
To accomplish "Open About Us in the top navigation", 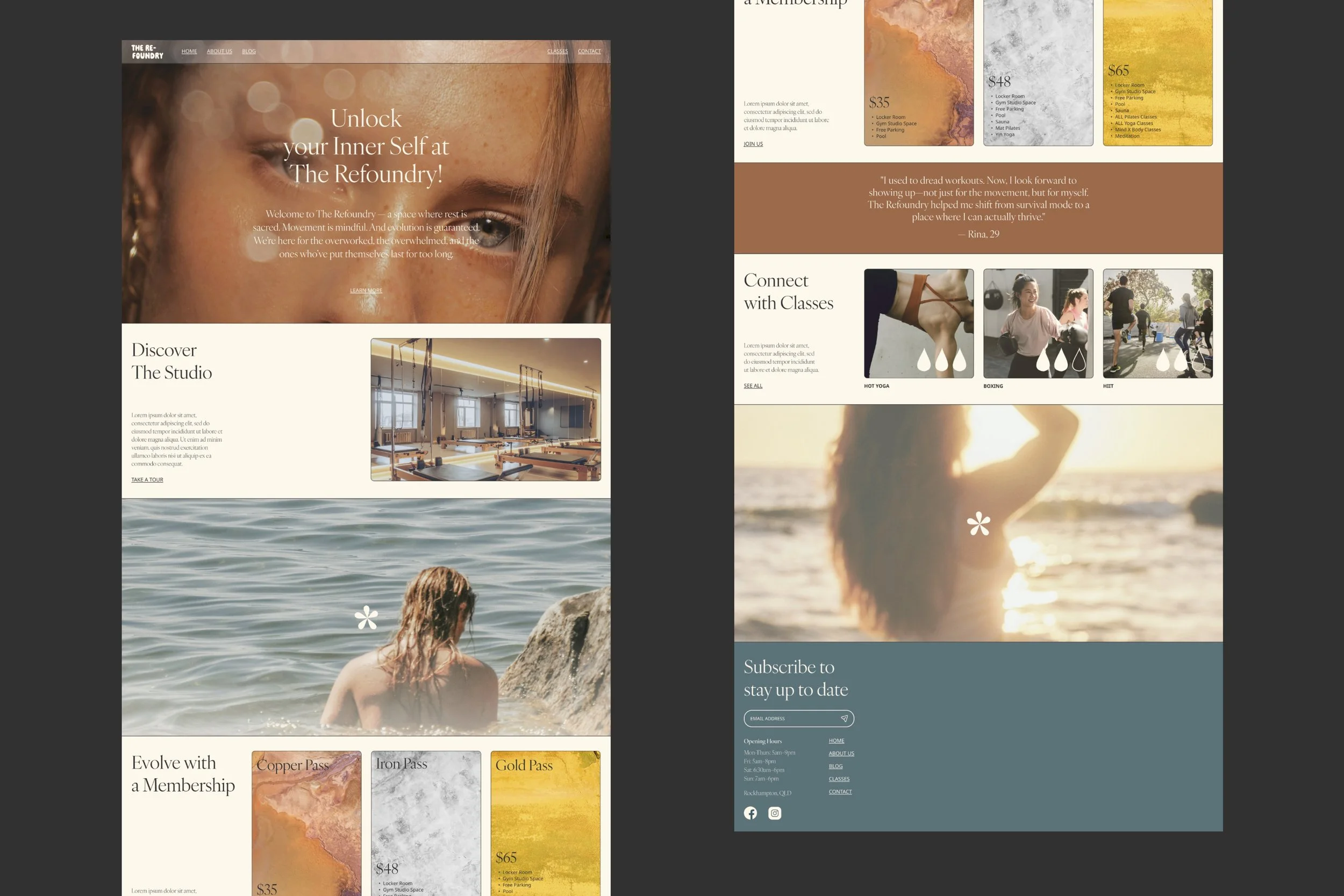I will coord(219,52).
